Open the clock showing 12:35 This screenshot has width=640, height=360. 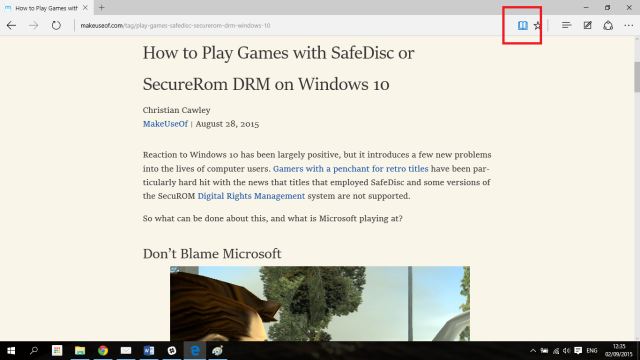(x=619, y=350)
